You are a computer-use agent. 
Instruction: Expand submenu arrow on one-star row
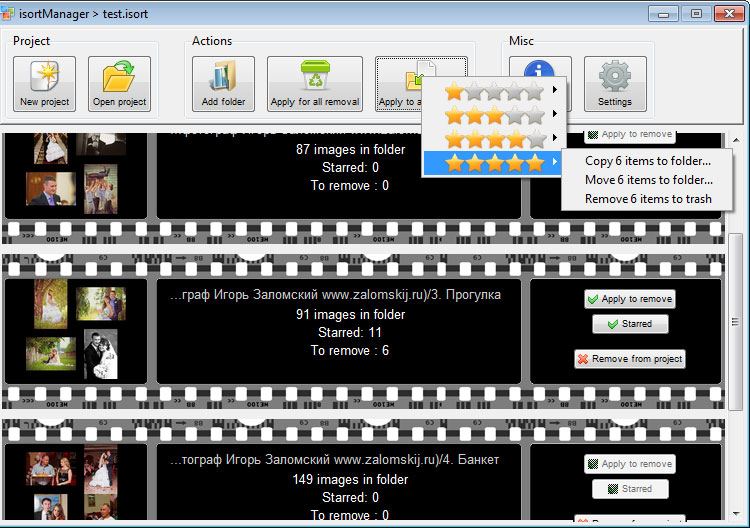(555, 89)
